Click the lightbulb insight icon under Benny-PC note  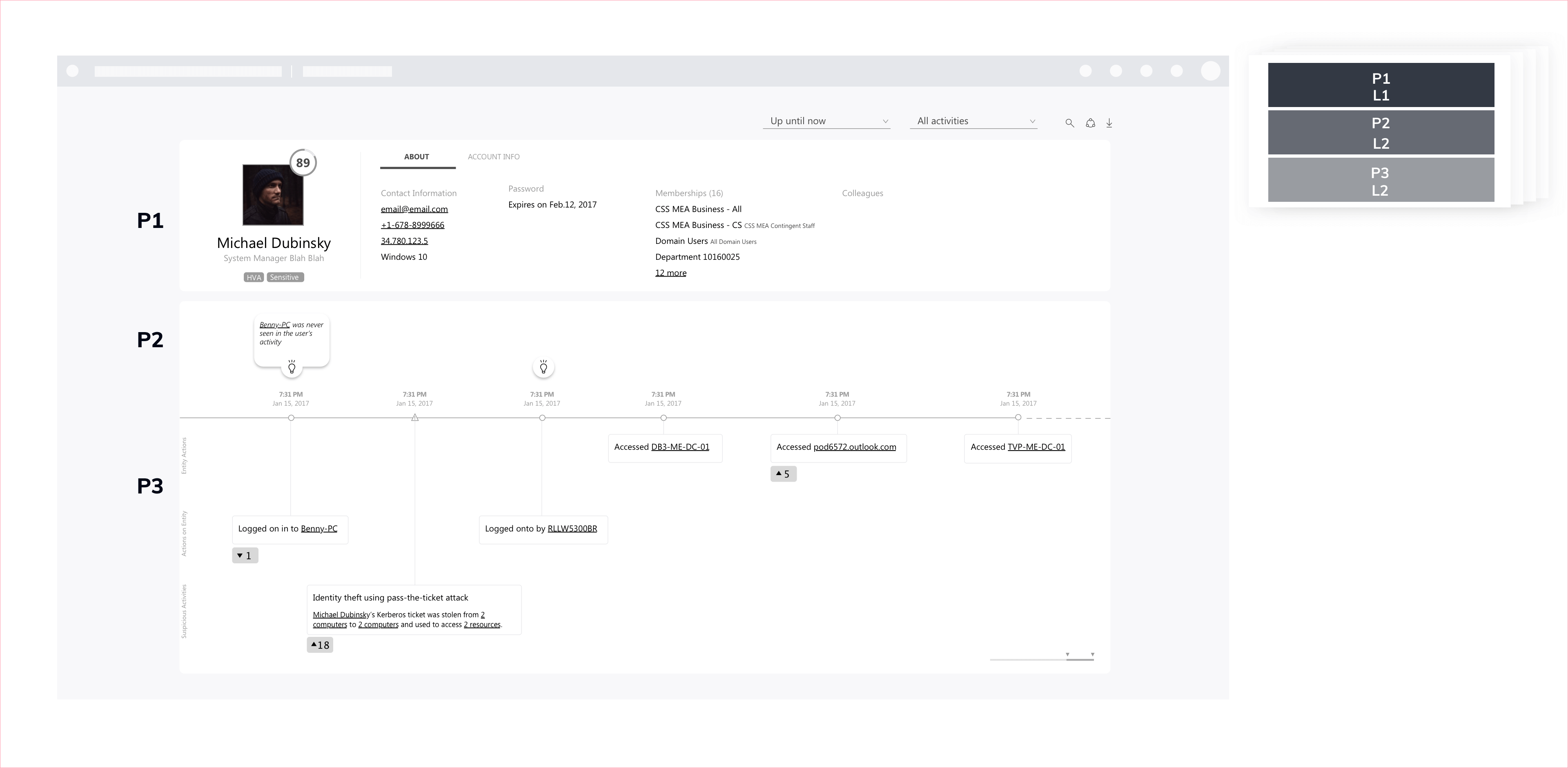pos(292,367)
